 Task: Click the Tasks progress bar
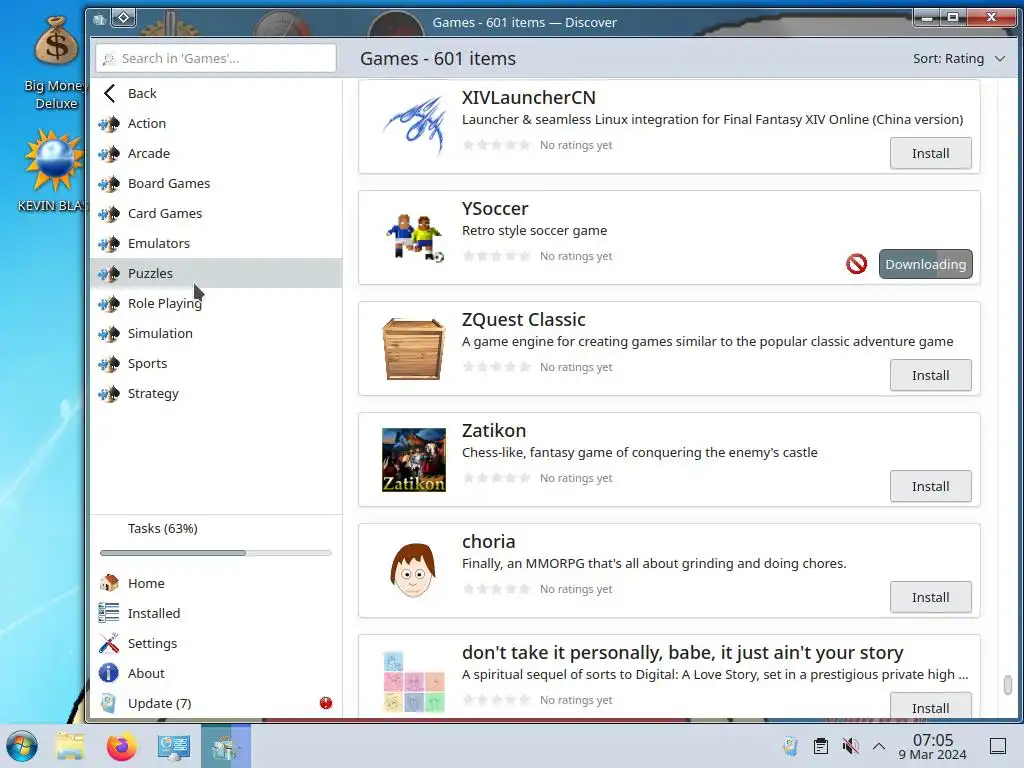pyautogui.click(x=216, y=553)
